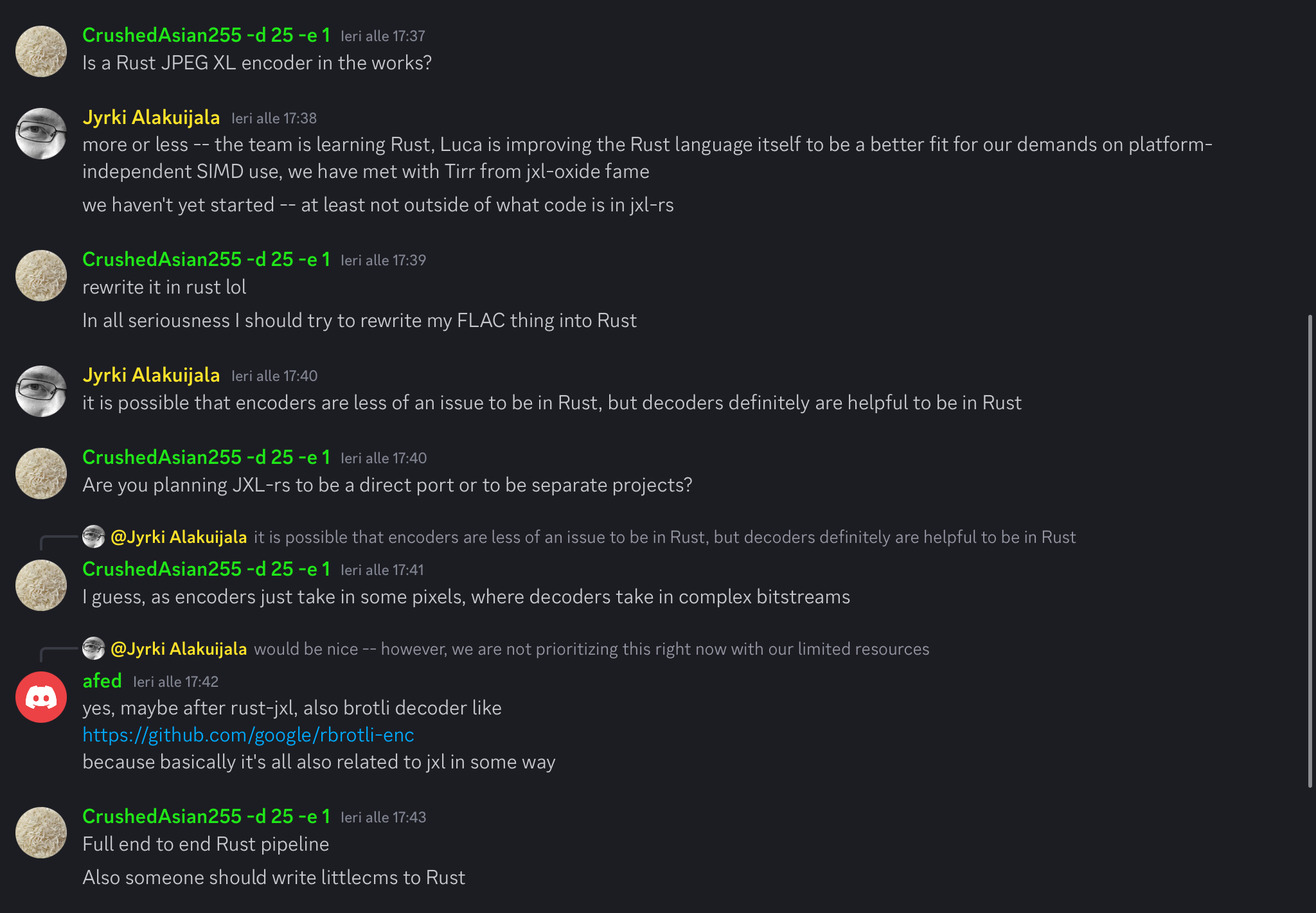Click CrushedAsian255's avatar on first message
Screen dimensions: 1316x913
(x=41, y=51)
